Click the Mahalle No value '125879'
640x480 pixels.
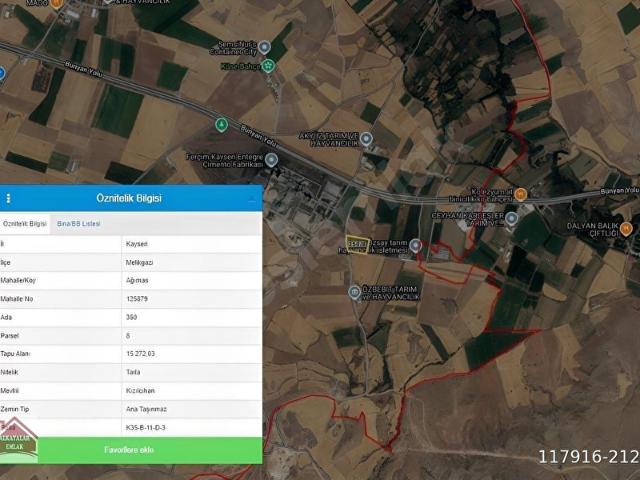137,299
